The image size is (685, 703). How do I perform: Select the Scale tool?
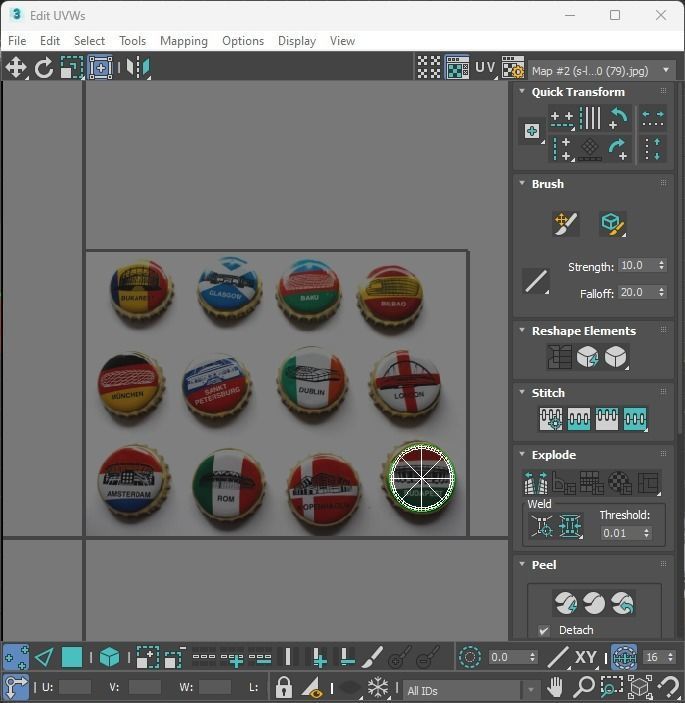tap(72, 68)
